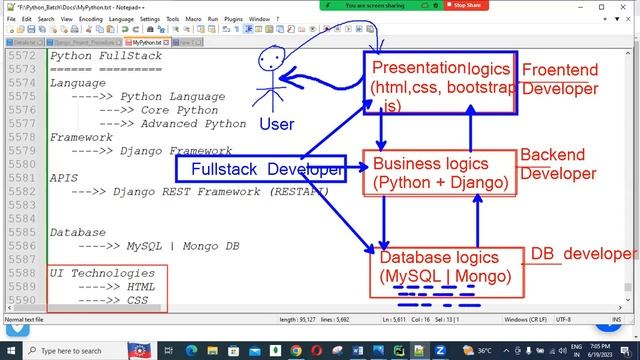Show hidden system tray icons chevron
This screenshot has height=360, width=640.
tap(507, 351)
